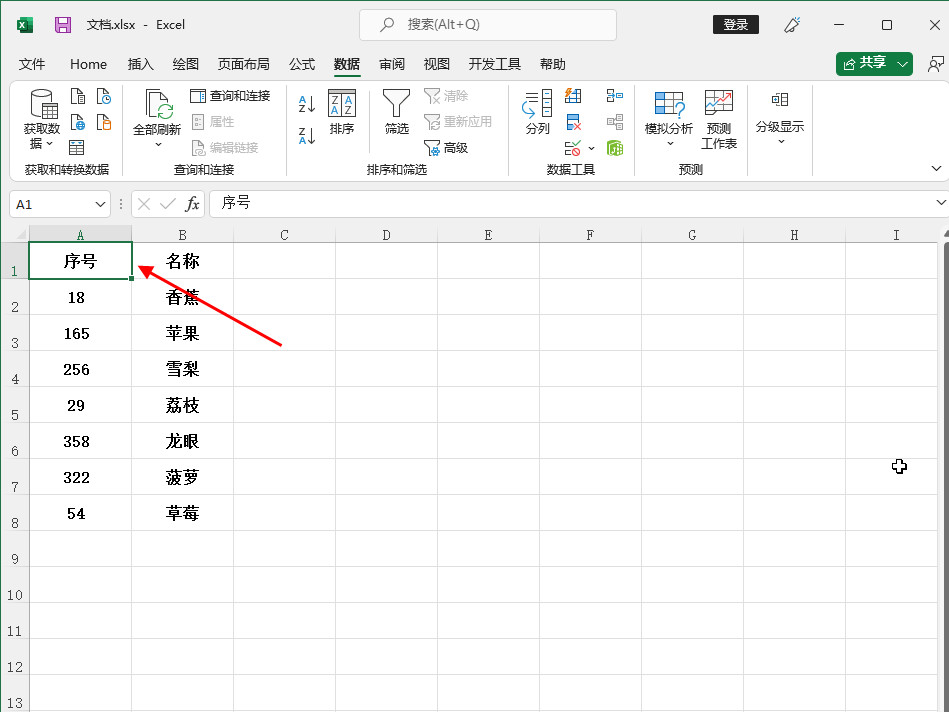Select the cell containing 苹果
Image resolution: width=949 pixels, height=712 pixels.
point(182,333)
